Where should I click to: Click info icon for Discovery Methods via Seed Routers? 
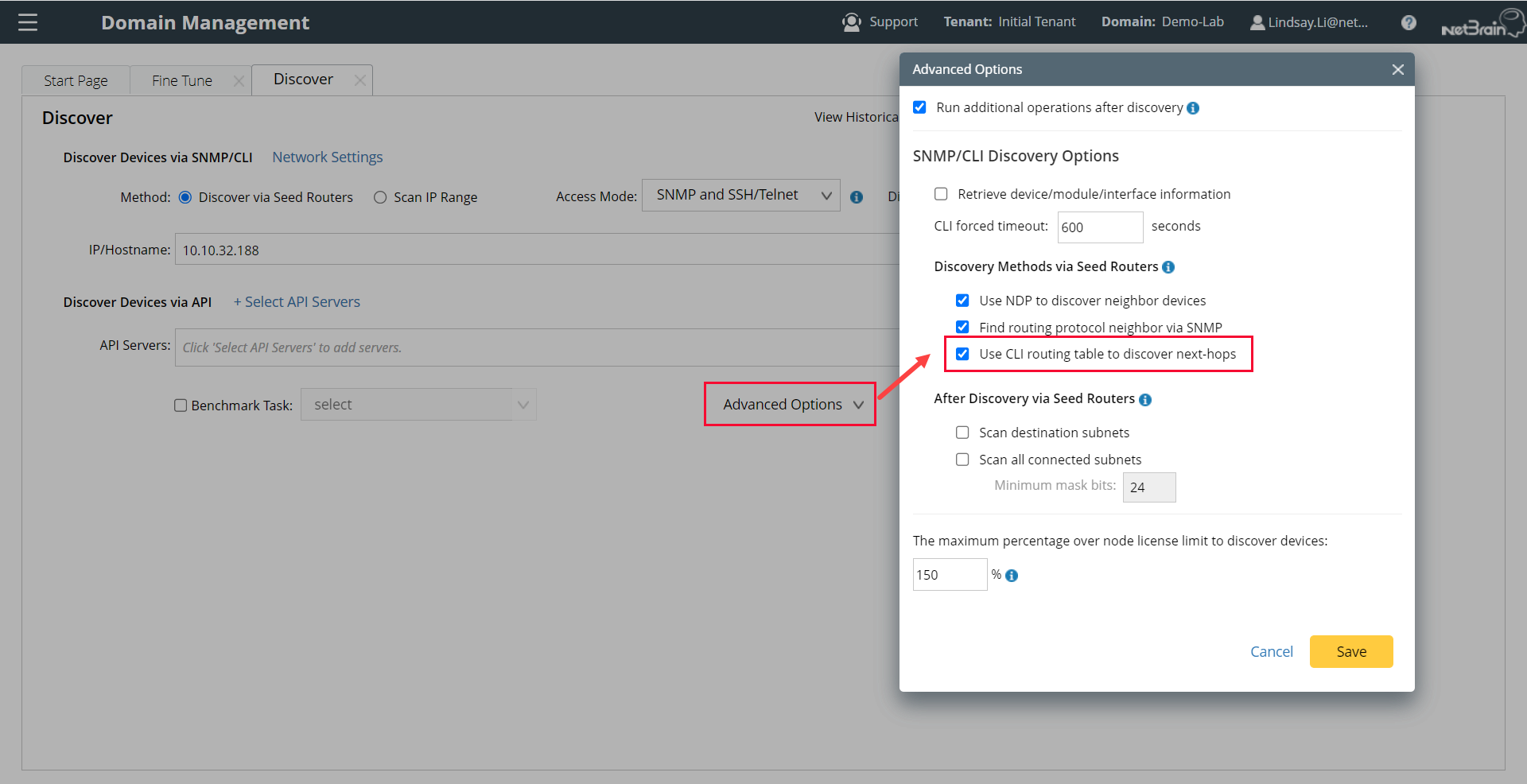pyautogui.click(x=1168, y=267)
